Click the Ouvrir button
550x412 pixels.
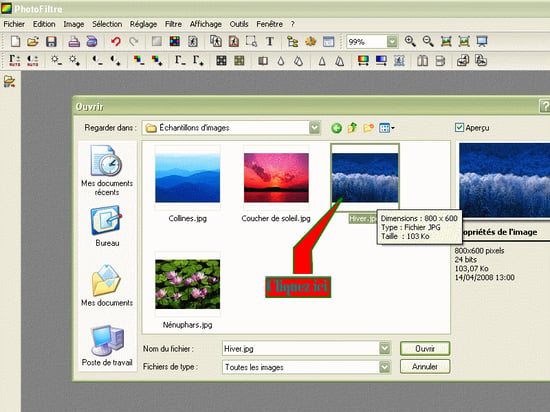[x=425, y=349]
